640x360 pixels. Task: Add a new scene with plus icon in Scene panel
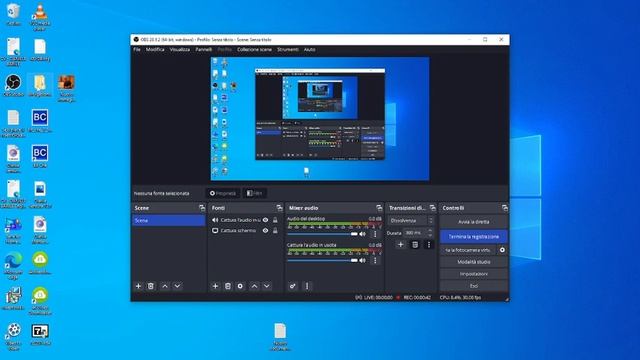click(x=138, y=286)
